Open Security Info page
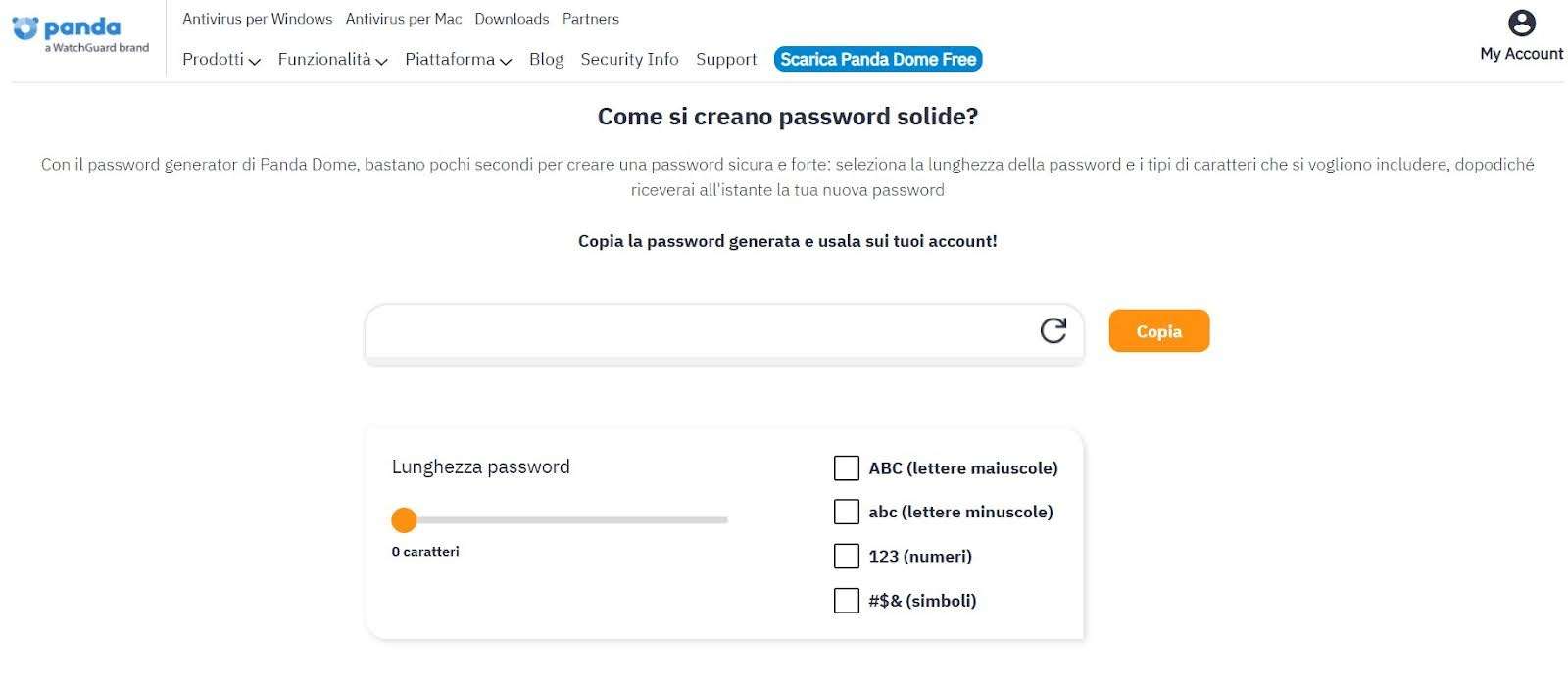 pyautogui.click(x=629, y=60)
